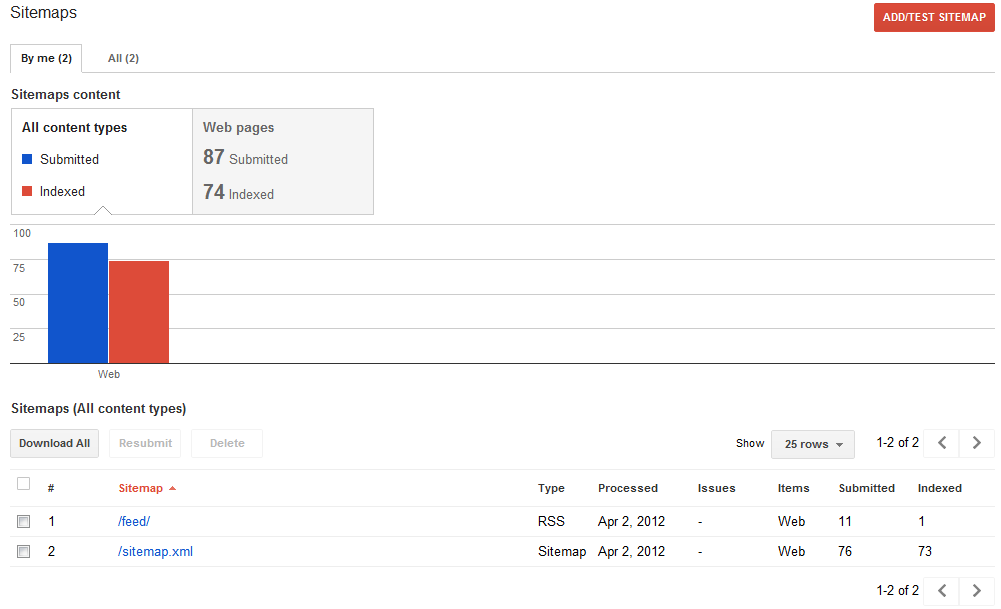Click the sort arrow next to Sitemap
This screenshot has width=1001, height=609.
point(172,488)
